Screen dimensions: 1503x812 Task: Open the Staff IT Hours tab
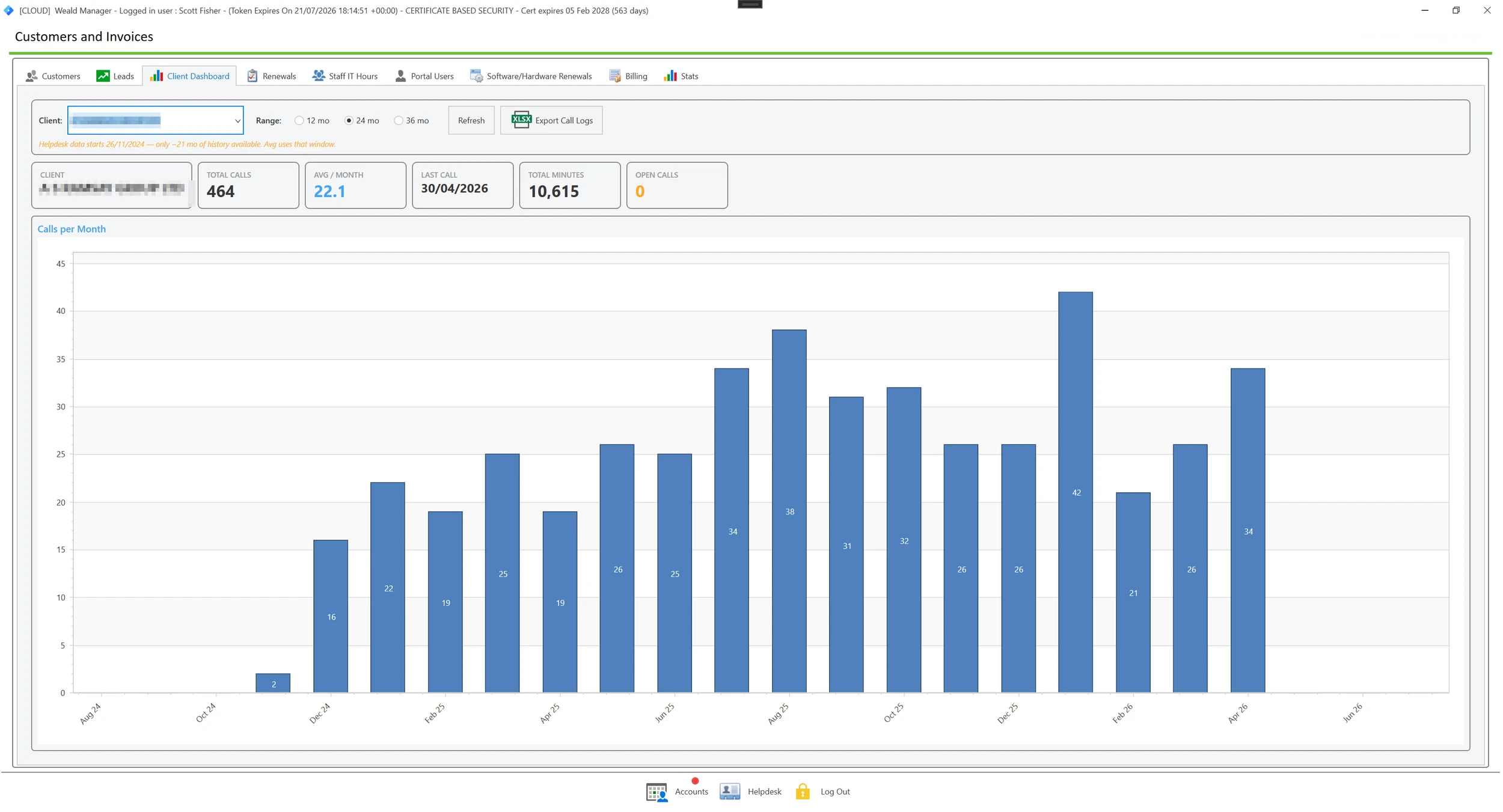(x=345, y=76)
